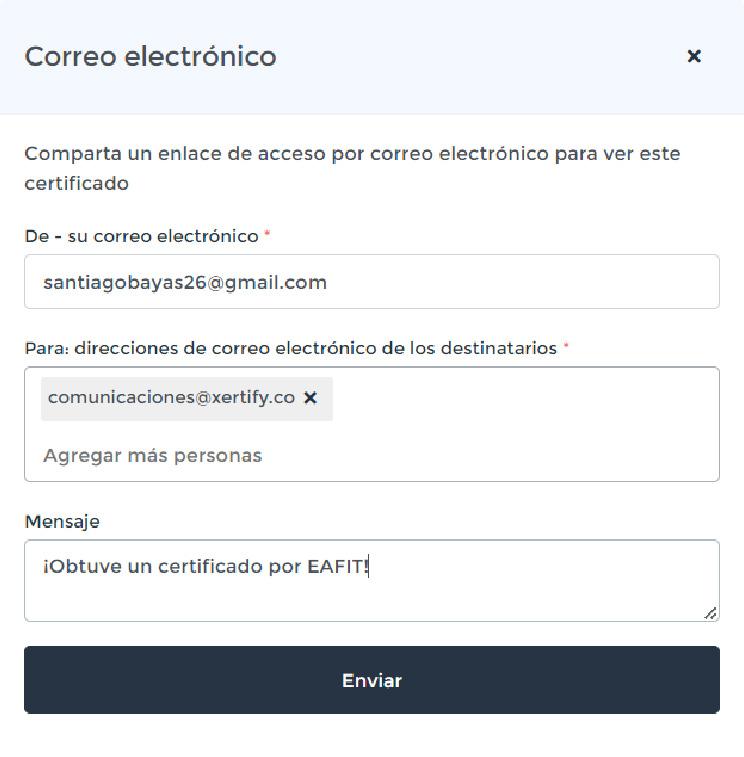
Task: Place cursor after "EAFIT!" in message
Action: pyautogui.click(x=371, y=567)
